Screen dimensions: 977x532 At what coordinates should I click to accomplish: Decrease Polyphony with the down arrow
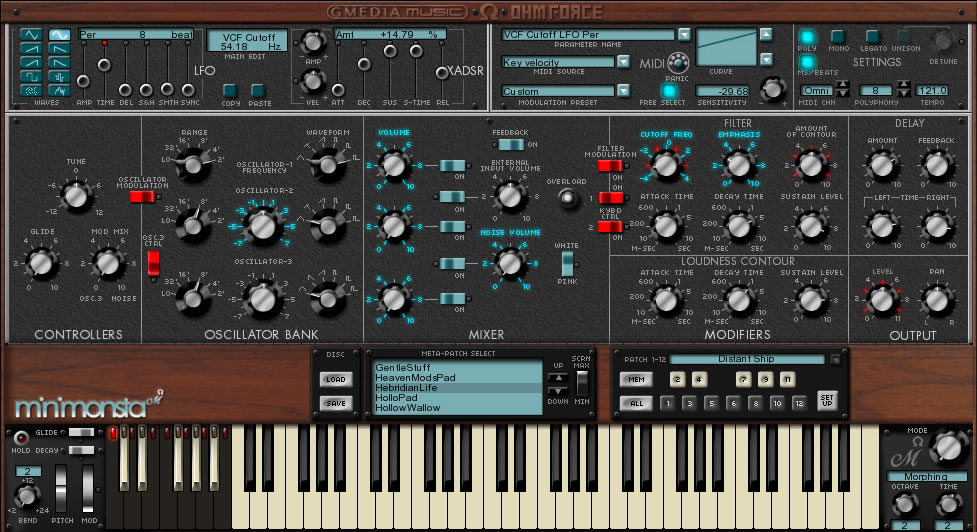pos(903,94)
